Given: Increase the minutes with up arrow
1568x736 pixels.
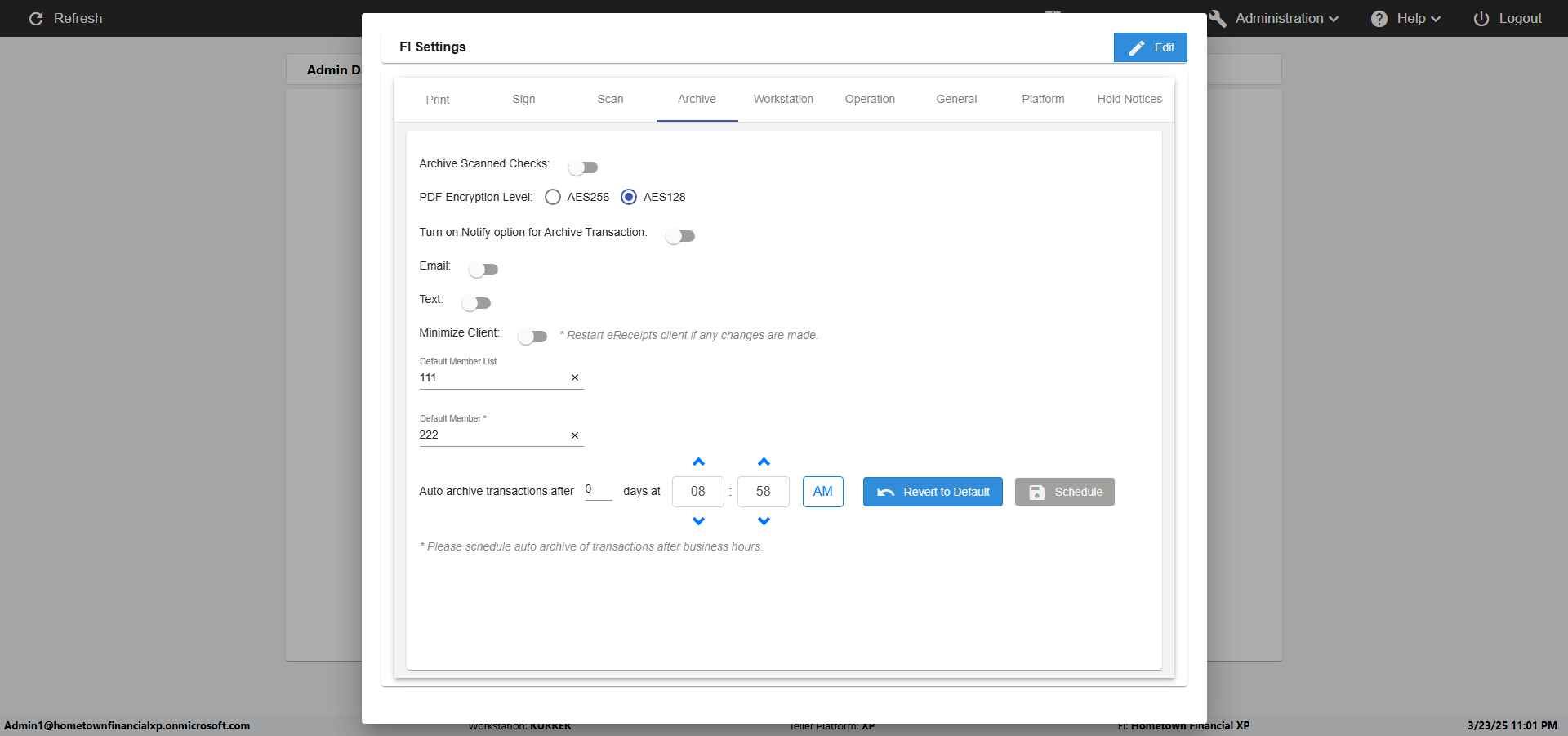Looking at the screenshot, I should point(764,462).
